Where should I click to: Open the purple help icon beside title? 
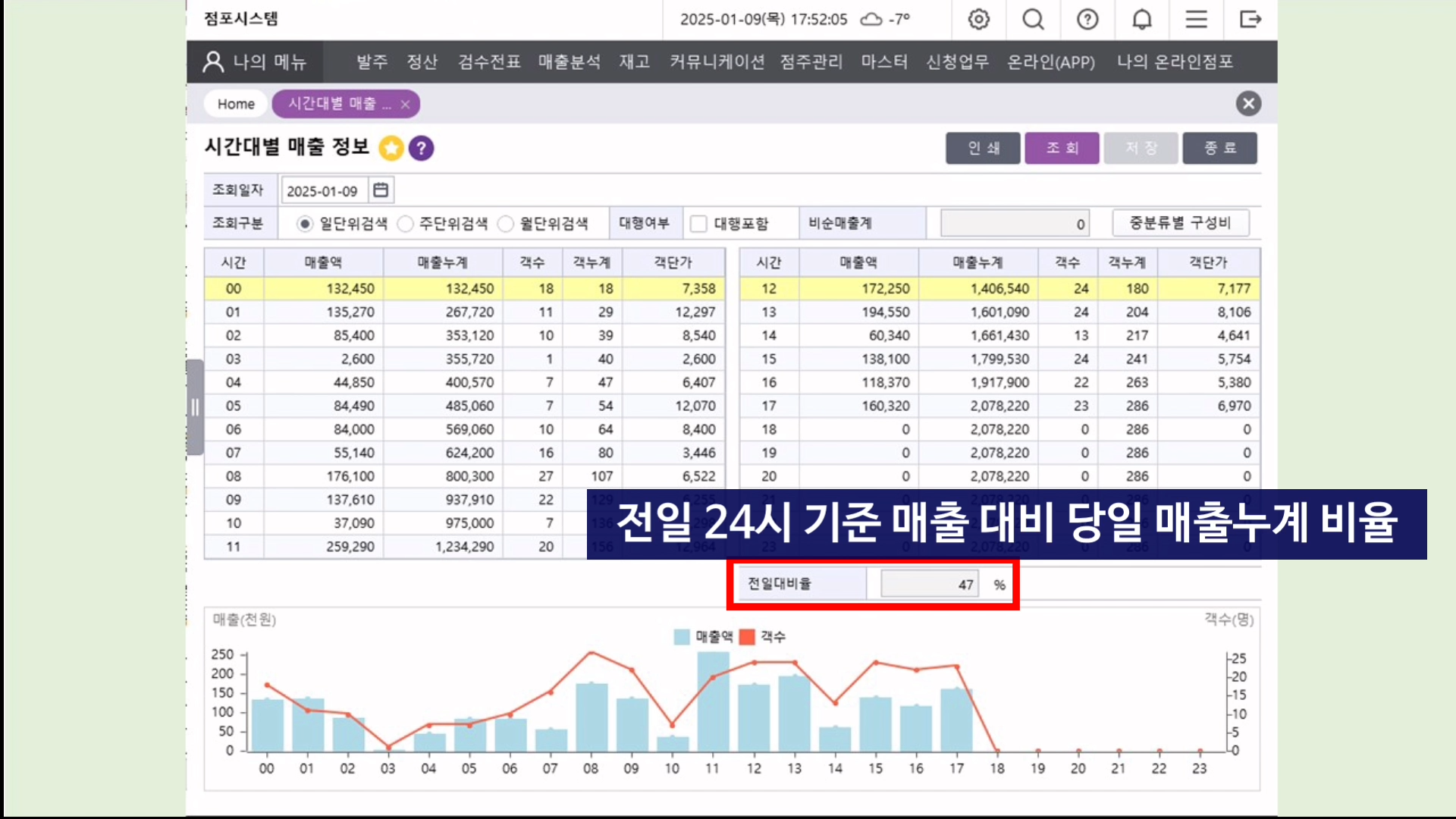tap(422, 148)
